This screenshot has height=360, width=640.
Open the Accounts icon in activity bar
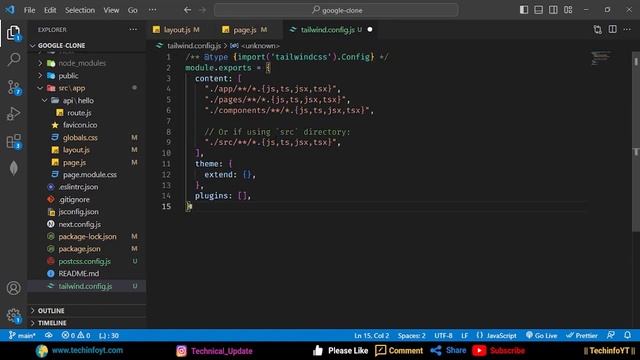pos(13,288)
